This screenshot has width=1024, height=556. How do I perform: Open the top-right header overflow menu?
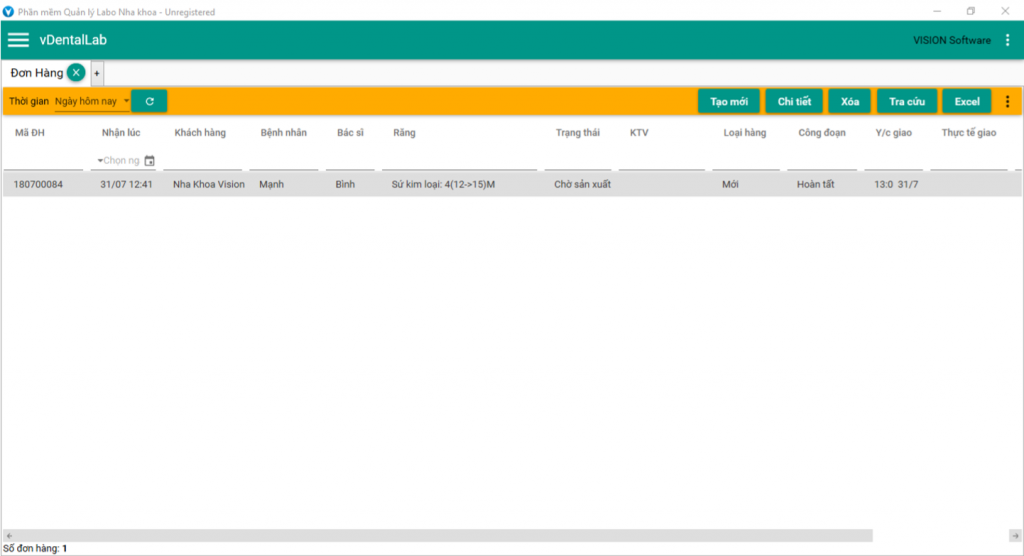click(x=1008, y=40)
